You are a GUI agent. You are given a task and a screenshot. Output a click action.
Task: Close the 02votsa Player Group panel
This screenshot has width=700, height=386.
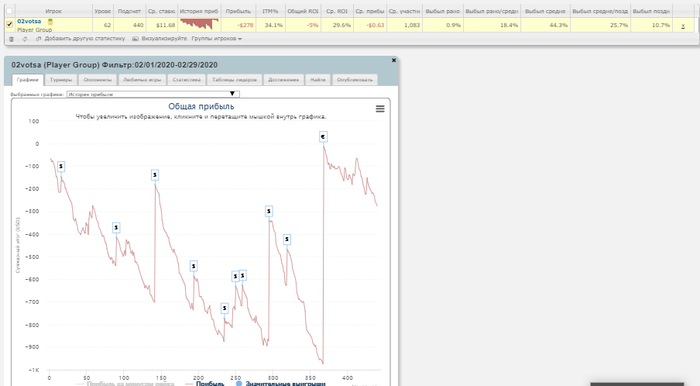(x=394, y=60)
